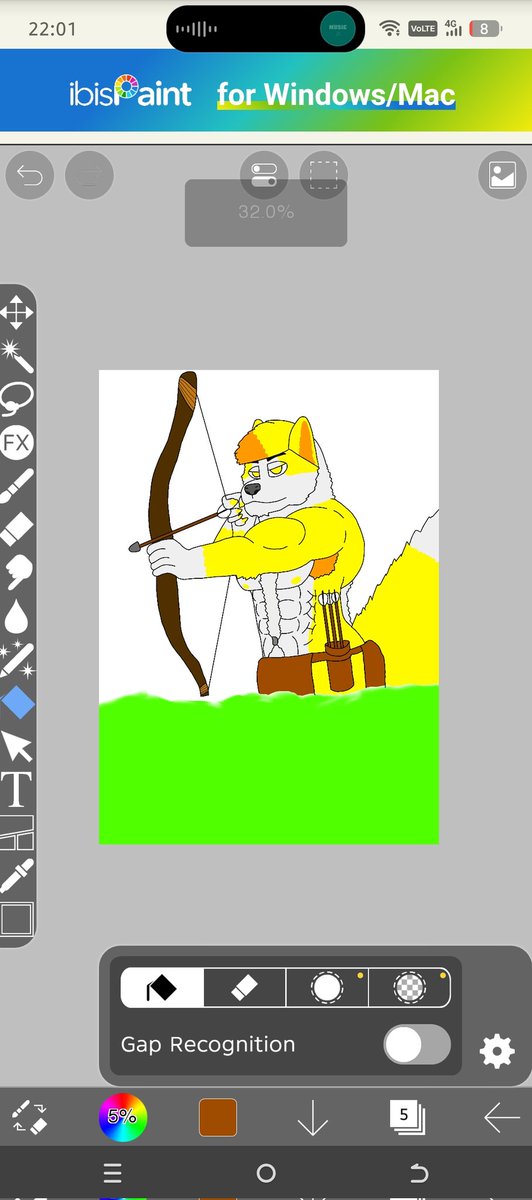
Task: Tap the Android back navigation button
Action: (x=419, y=1173)
